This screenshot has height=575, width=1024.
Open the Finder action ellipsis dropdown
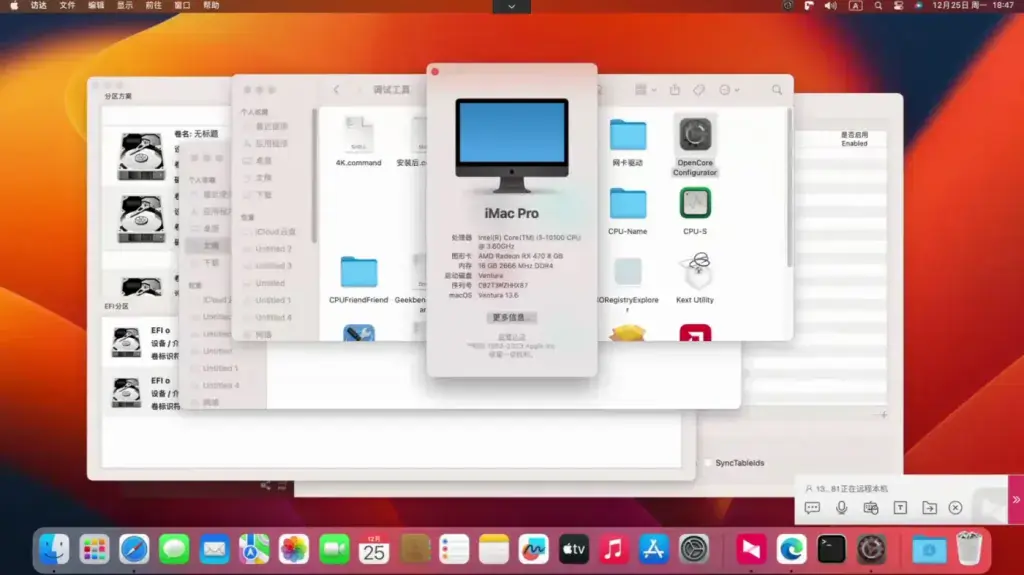click(x=729, y=90)
